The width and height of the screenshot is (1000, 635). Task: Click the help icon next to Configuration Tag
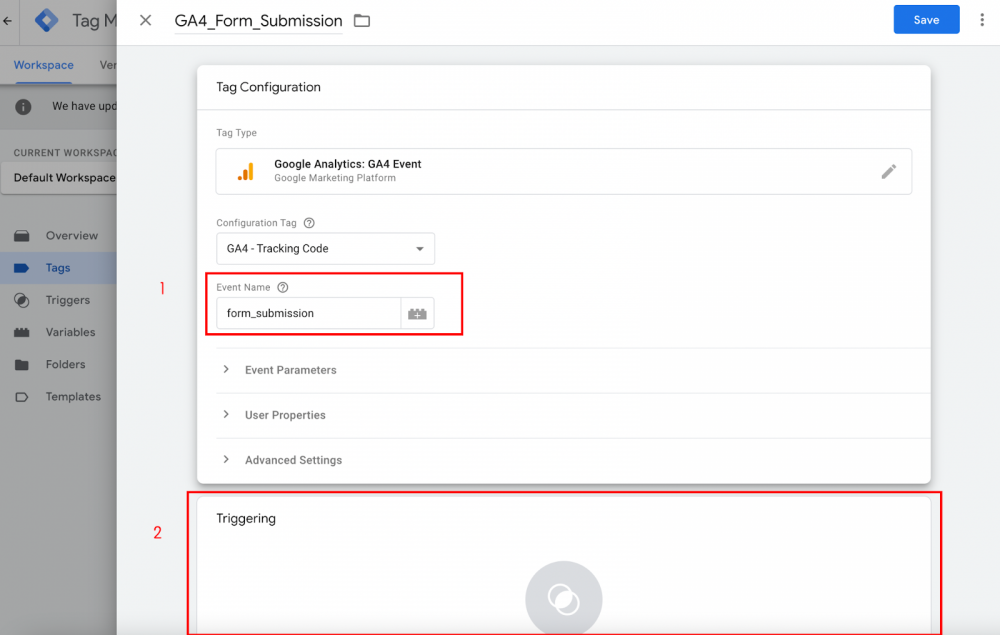coord(309,223)
